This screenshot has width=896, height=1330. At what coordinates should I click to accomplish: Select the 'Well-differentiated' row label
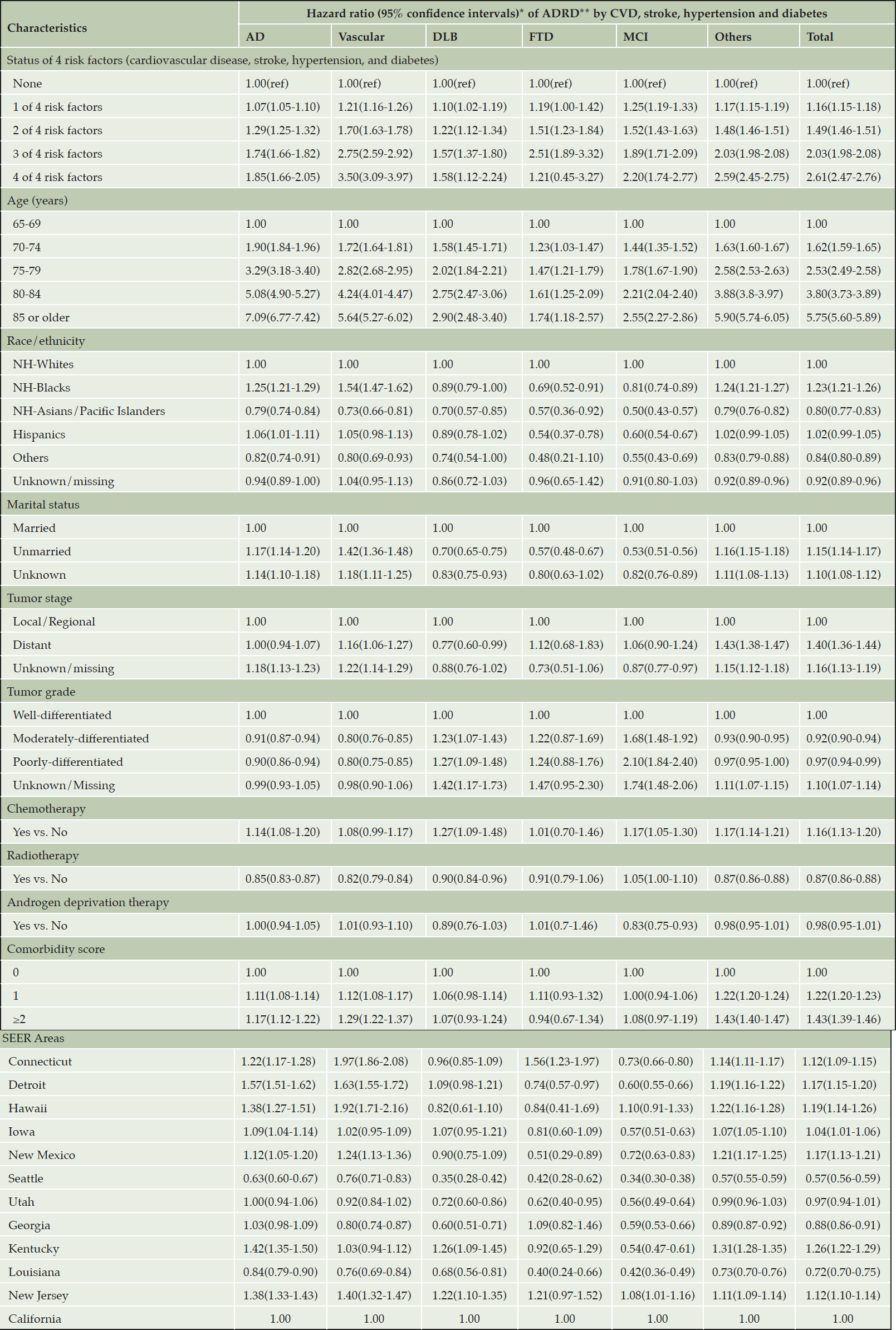pyautogui.click(x=62, y=715)
